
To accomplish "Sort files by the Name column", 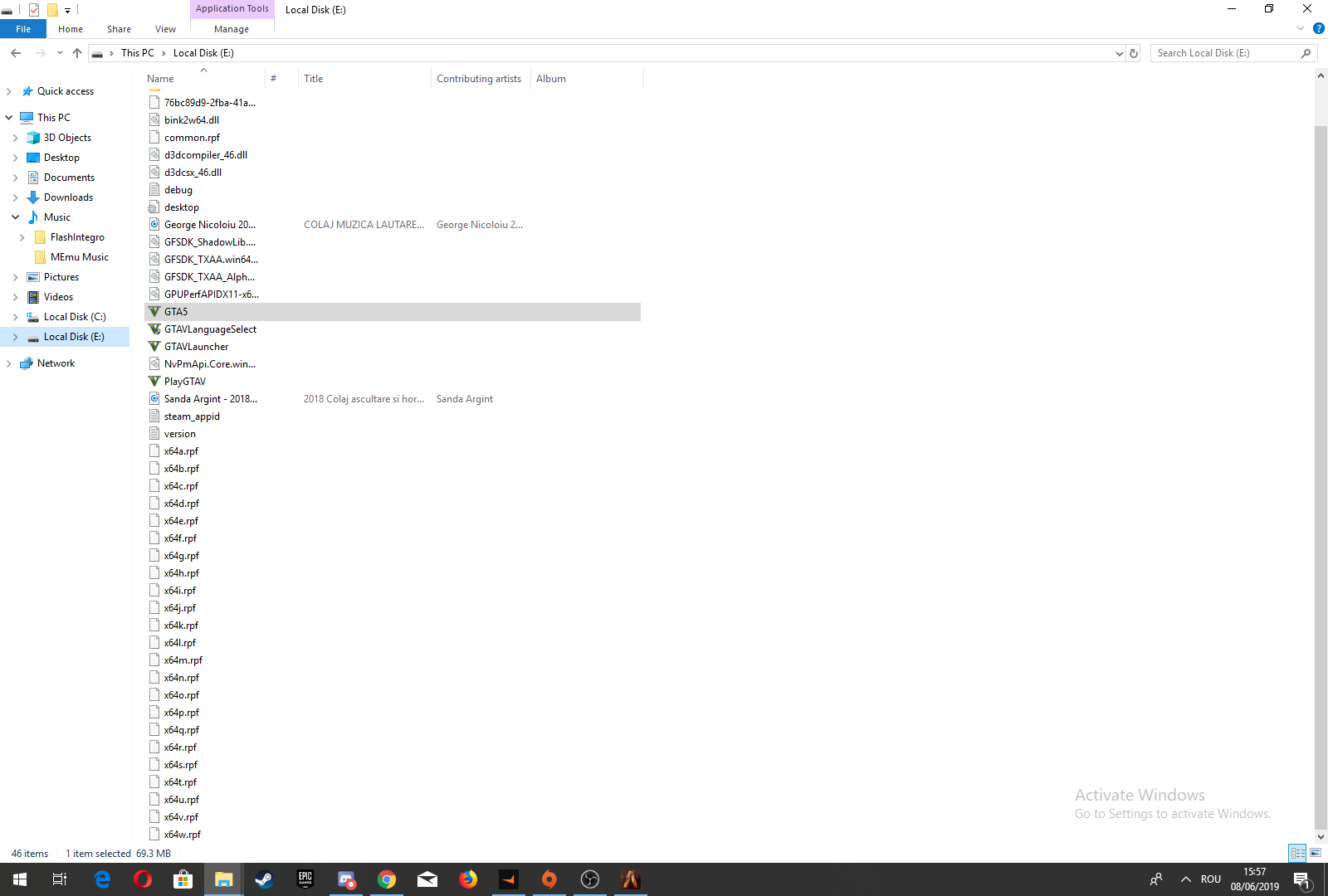I will (x=203, y=79).
